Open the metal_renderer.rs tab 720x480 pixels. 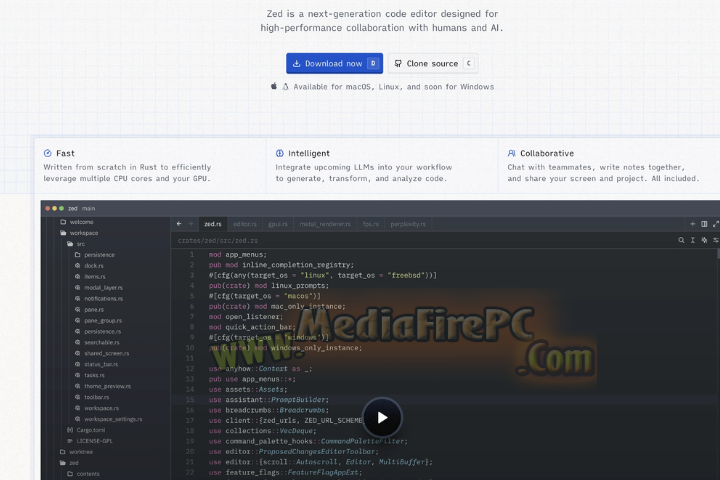(x=325, y=224)
